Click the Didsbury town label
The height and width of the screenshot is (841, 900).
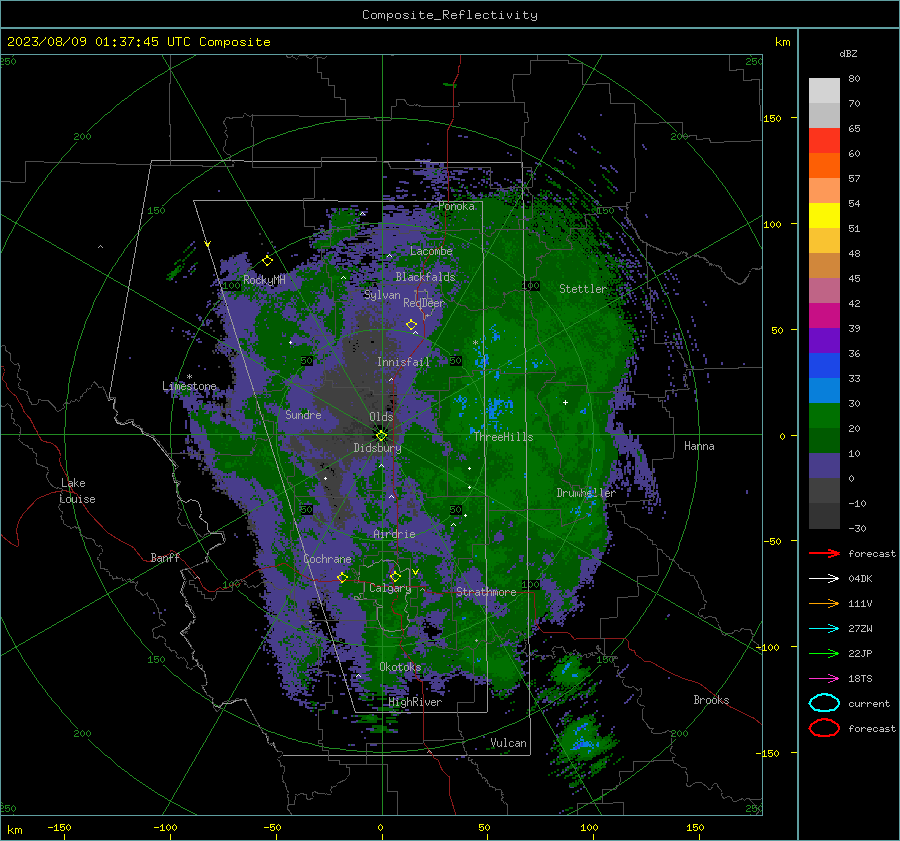[377, 447]
